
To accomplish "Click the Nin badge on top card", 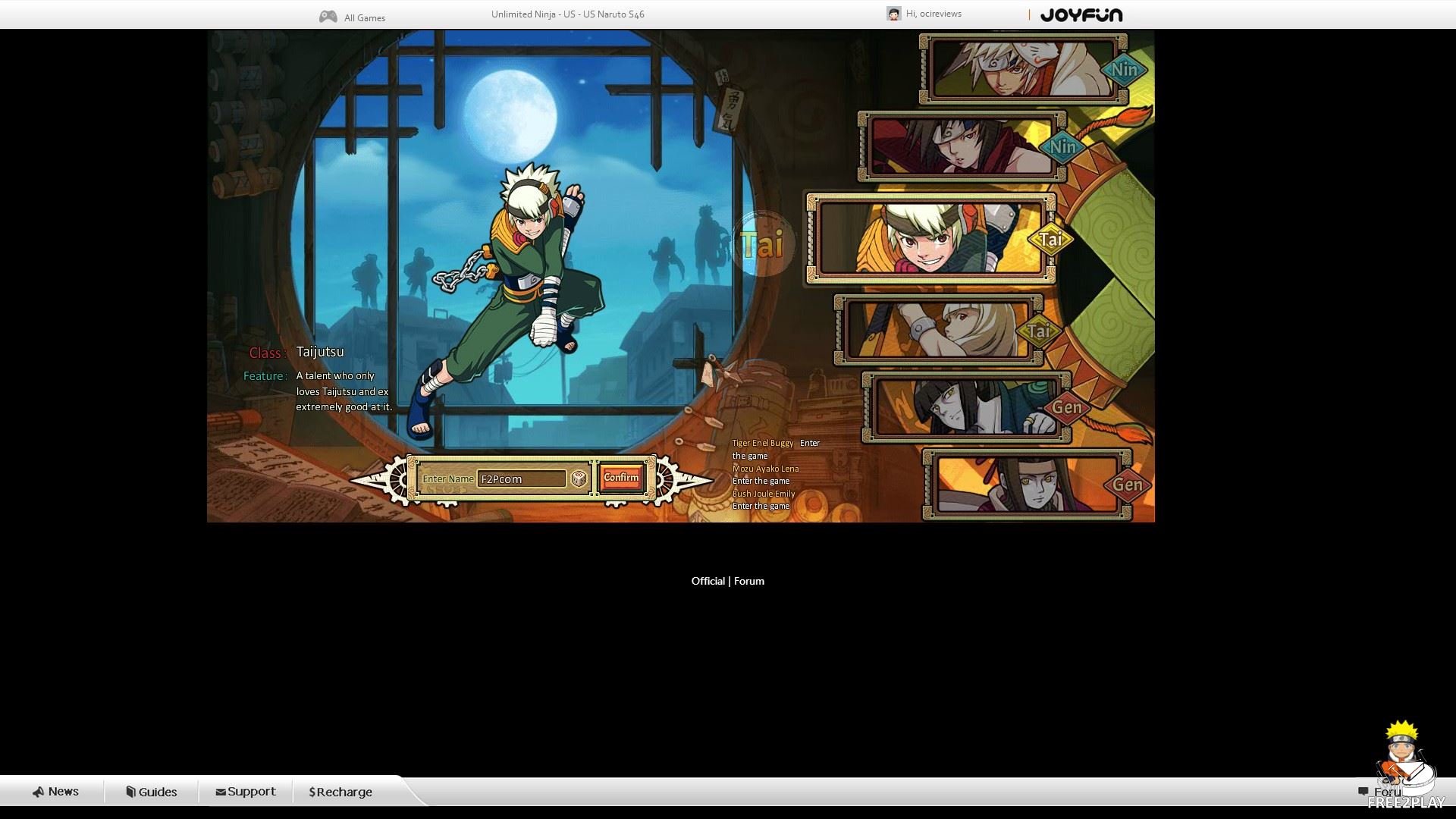I will [x=1124, y=70].
